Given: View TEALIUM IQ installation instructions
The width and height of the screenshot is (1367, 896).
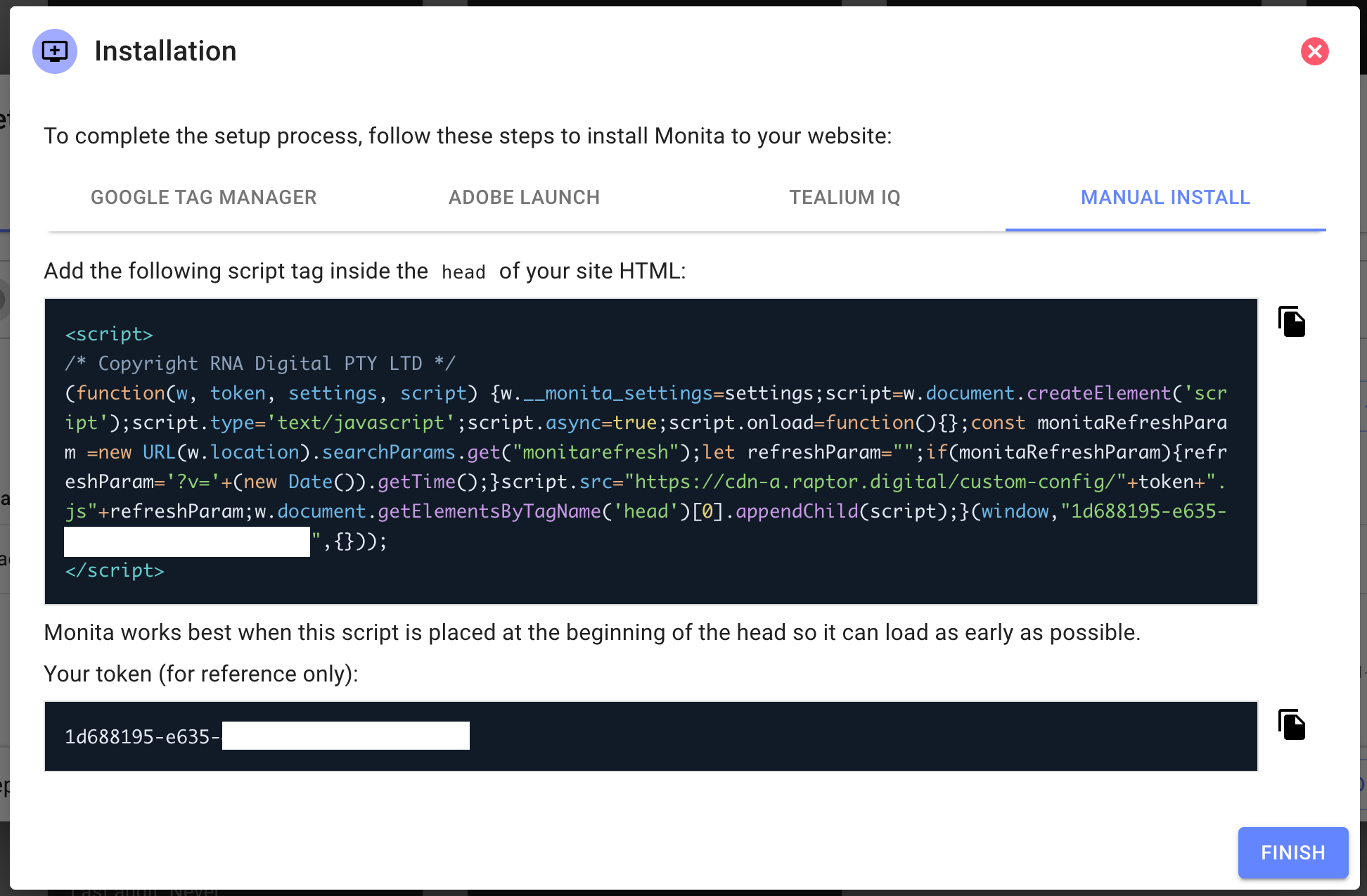Looking at the screenshot, I should pyautogui.click(x=845, y=198).
